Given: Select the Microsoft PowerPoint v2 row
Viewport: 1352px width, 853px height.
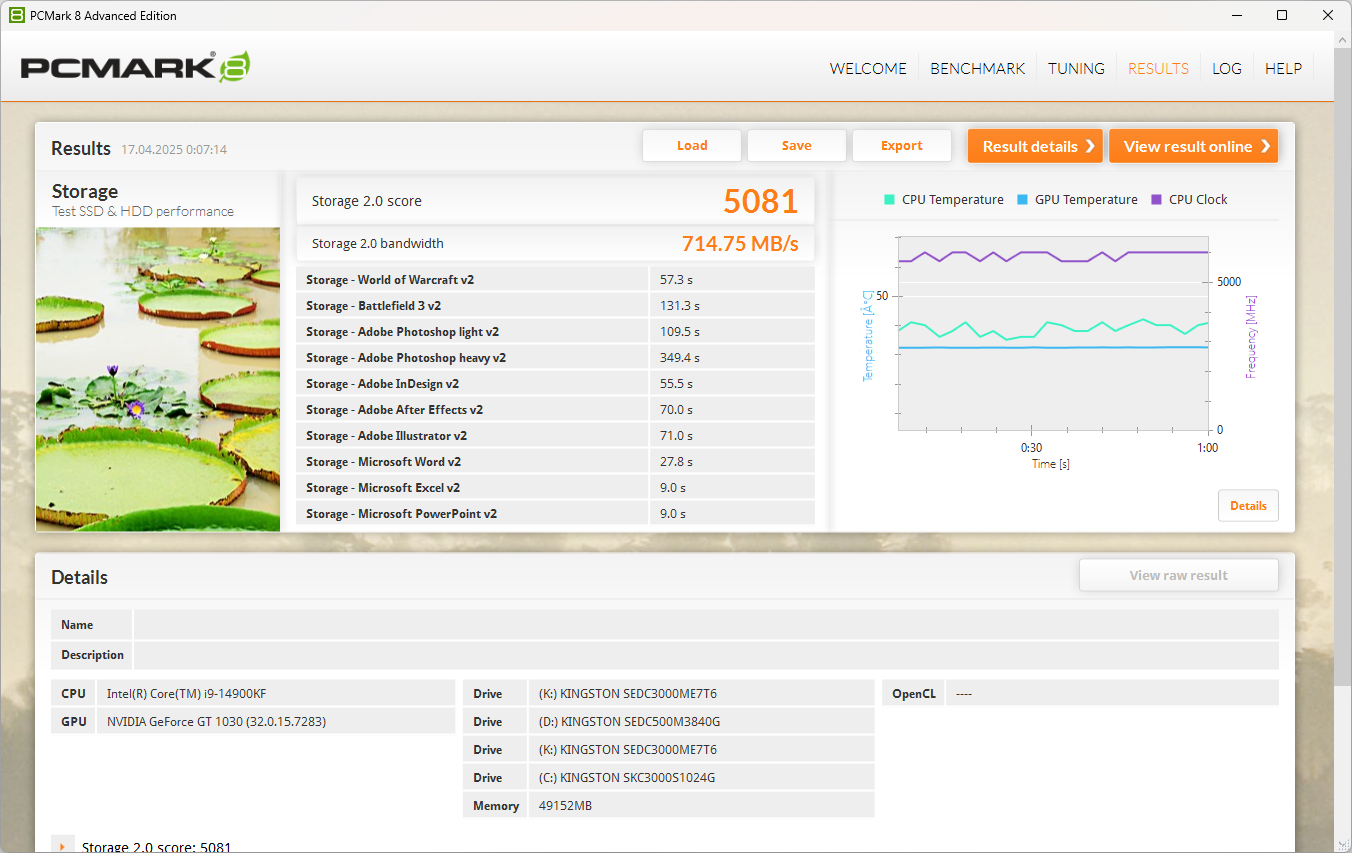Looking at the screenshot, I should pyautogui.click(x=555, y=514).
